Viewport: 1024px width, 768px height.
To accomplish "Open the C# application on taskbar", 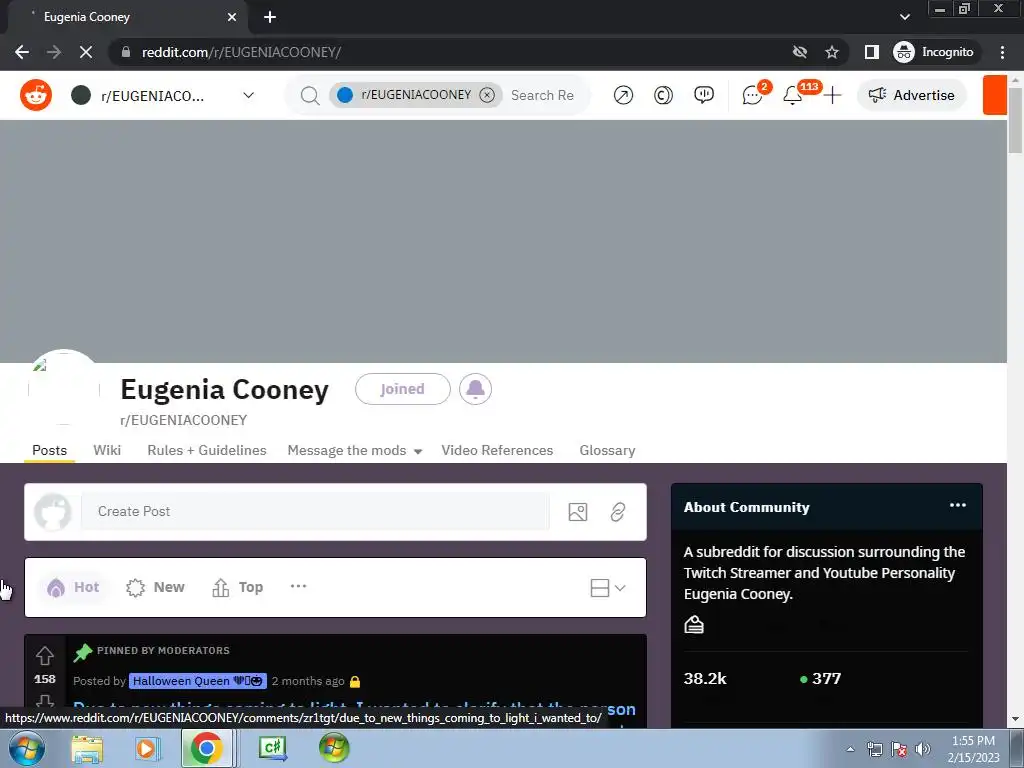I will [x=272, y=748].
